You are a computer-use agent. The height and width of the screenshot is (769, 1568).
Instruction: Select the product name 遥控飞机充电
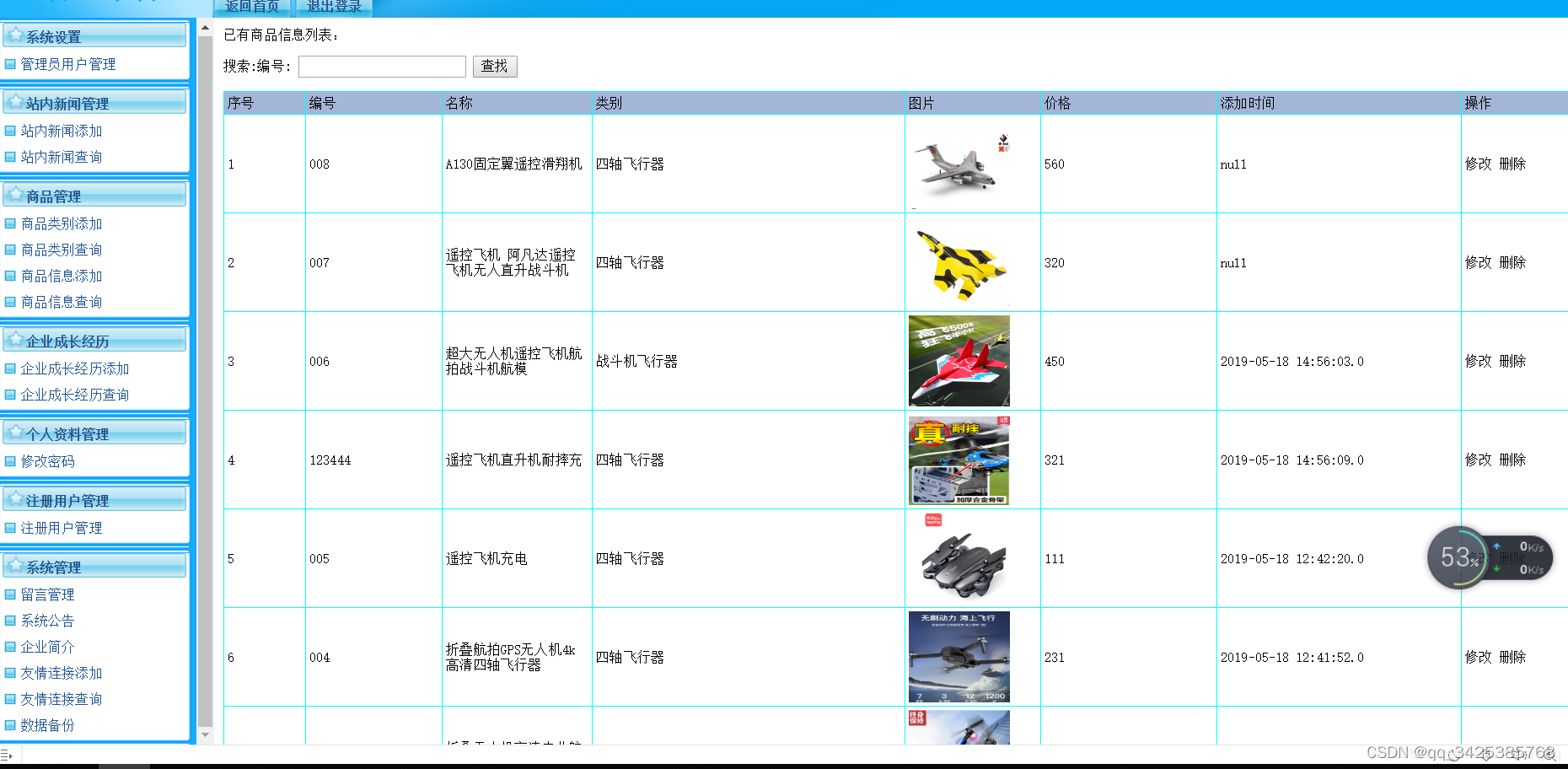pyautogui.click(x=486, y=558)
